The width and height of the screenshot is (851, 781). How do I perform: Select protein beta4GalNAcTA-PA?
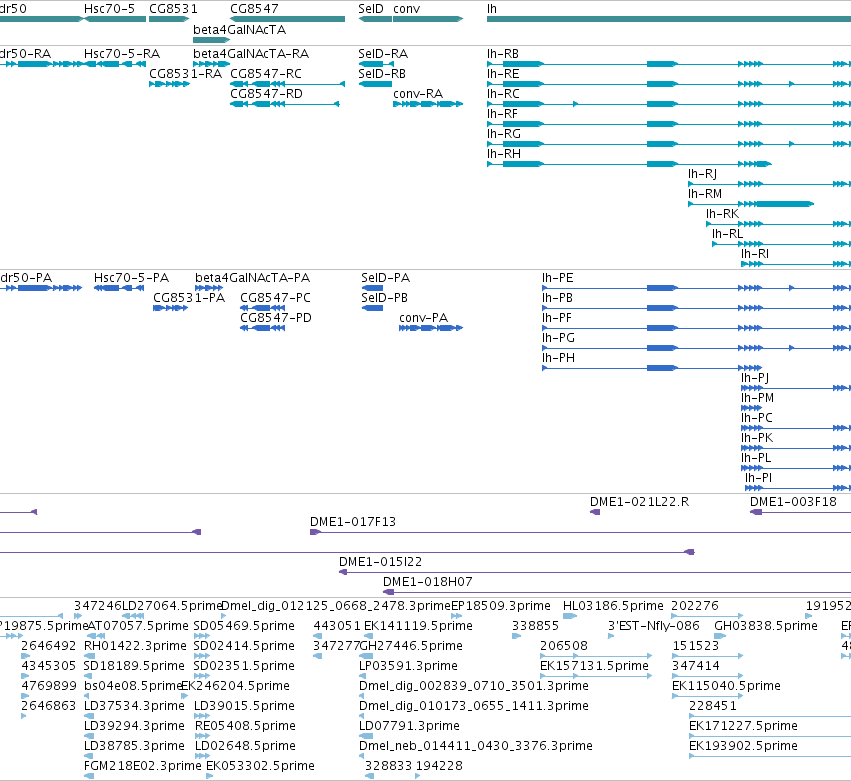(252, 278)
